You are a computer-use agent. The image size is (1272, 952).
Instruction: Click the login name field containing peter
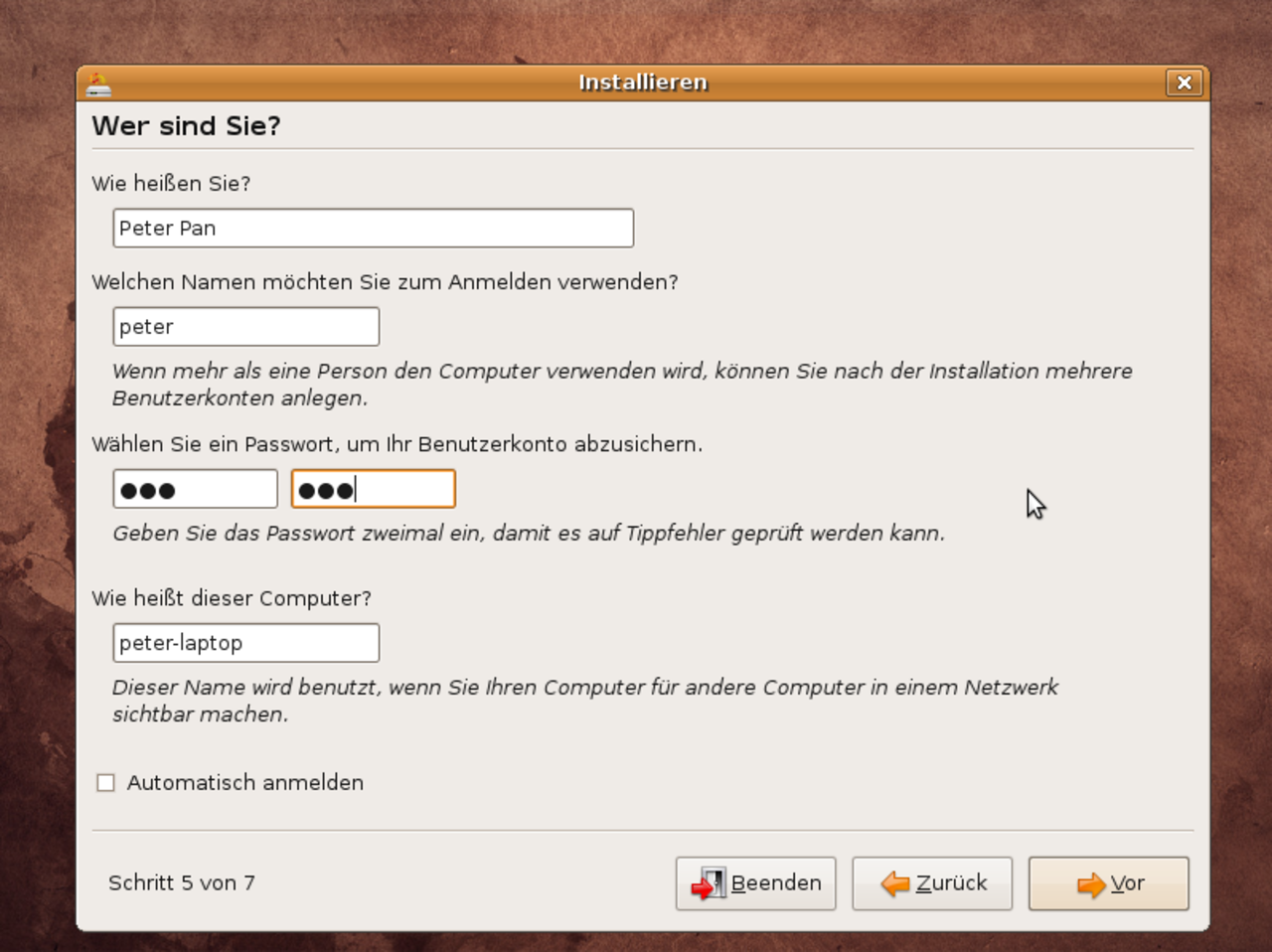click(246, 327)
